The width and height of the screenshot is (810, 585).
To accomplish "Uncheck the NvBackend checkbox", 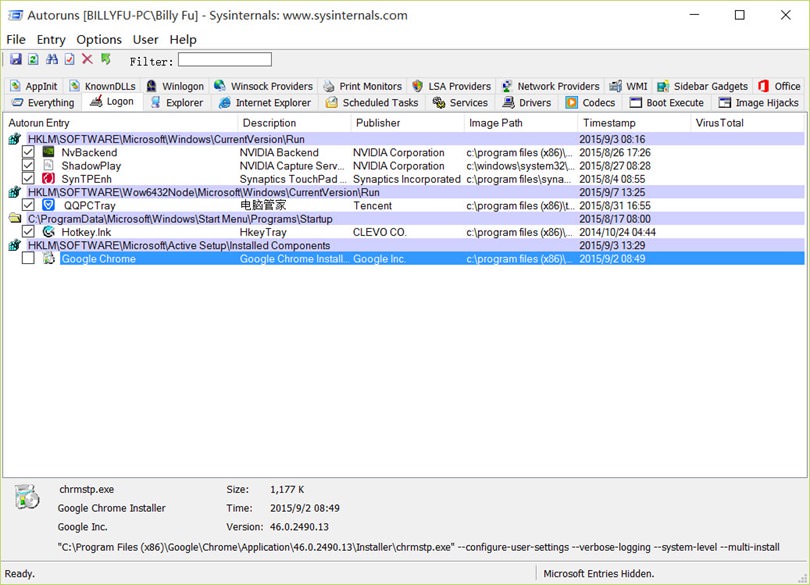I will pos(28,152).
